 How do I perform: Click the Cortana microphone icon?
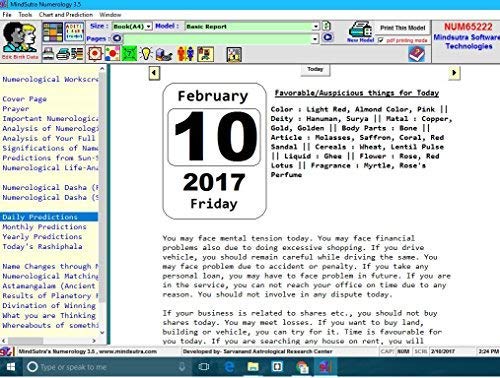[182, 367]
